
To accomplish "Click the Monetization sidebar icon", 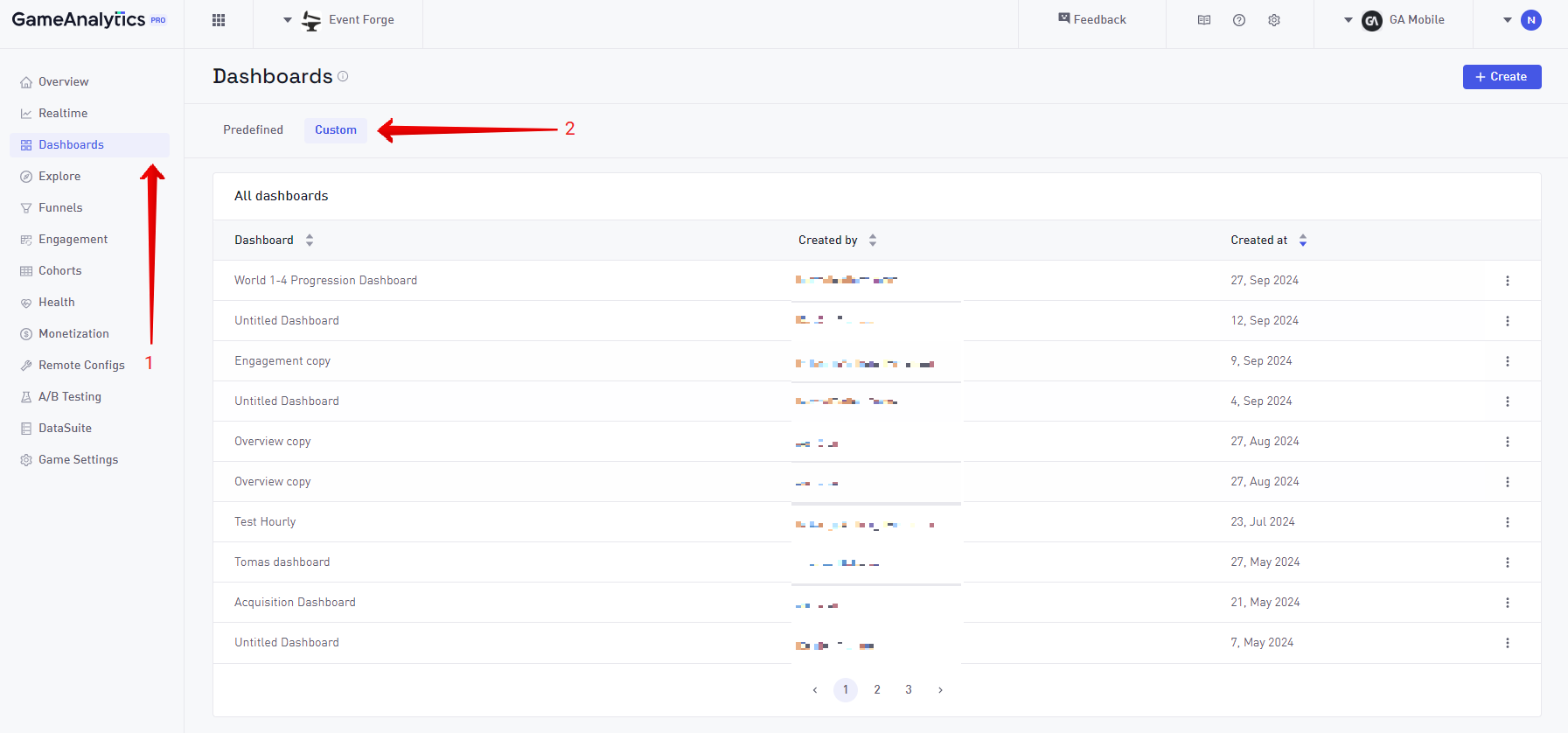I will click(26, 334).
